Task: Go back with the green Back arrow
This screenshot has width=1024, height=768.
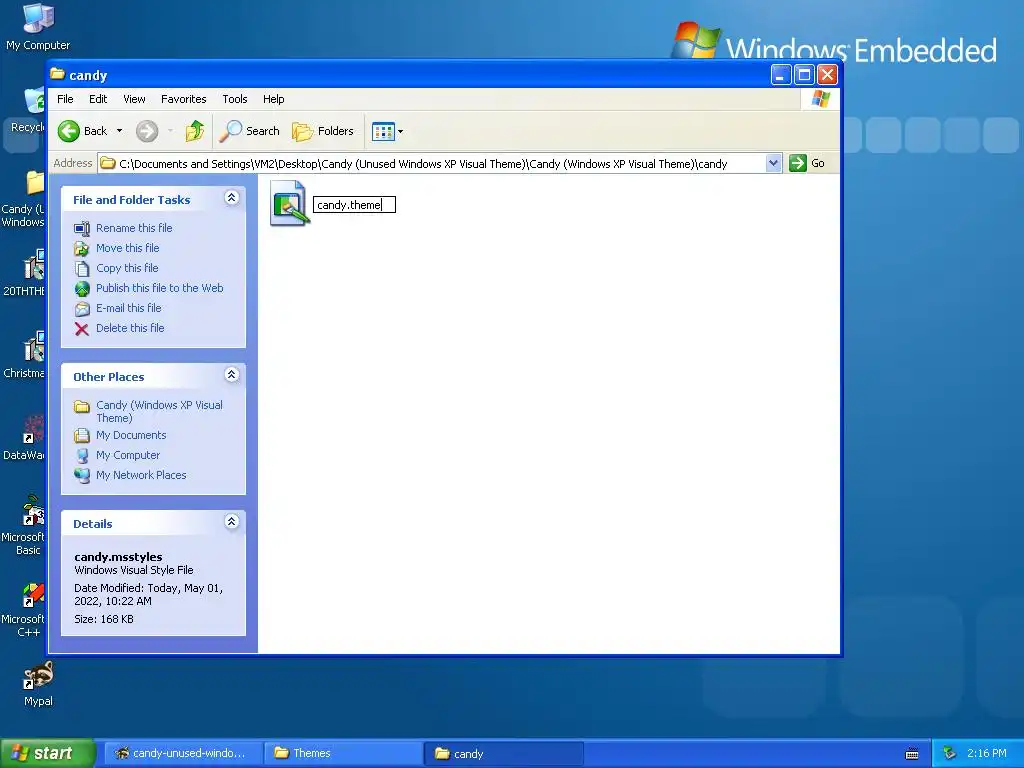Action: coord(82,131)
